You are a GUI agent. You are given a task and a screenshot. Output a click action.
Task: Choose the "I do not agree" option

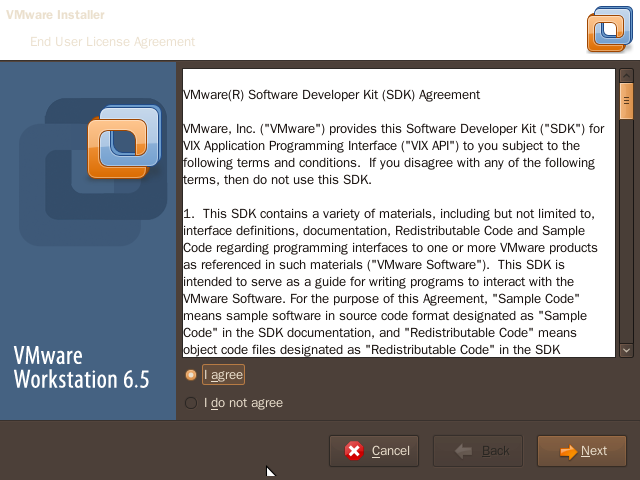point(191,403)
